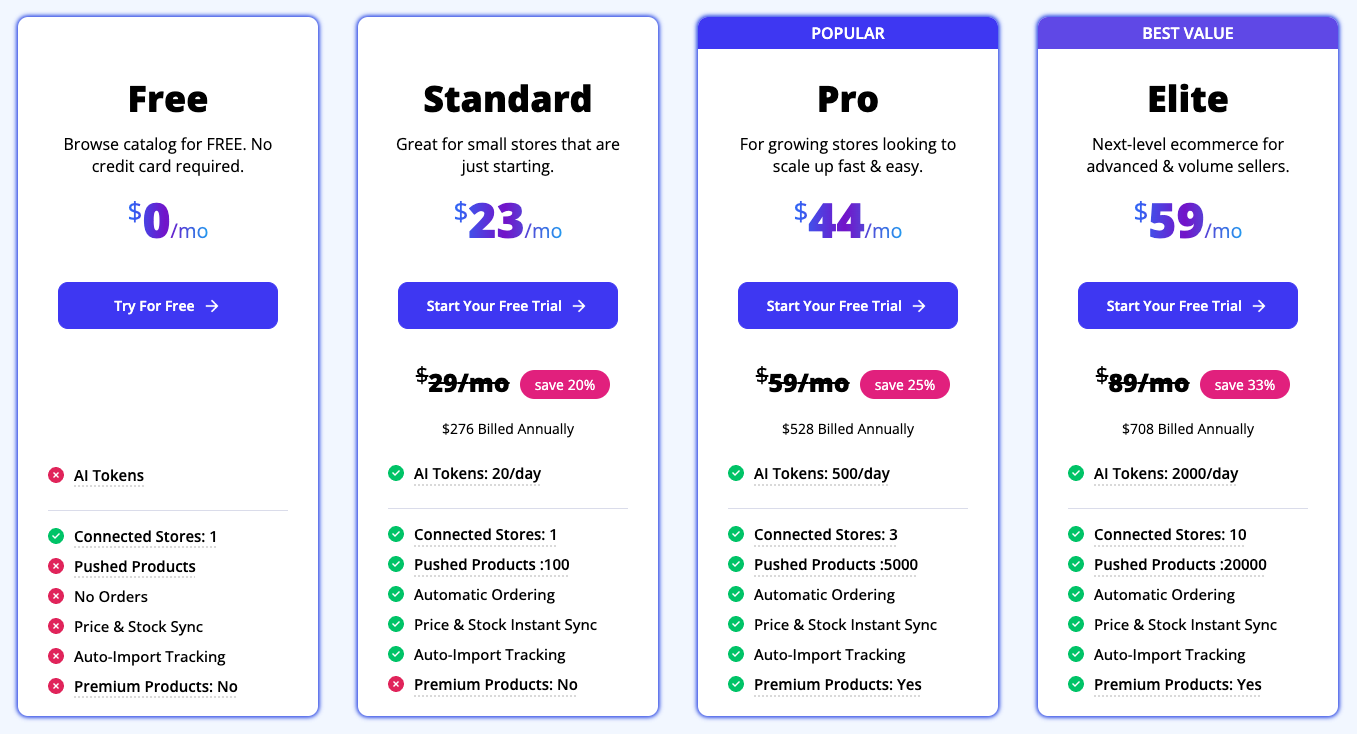Start free trial on Standard plan
The image size is (1357, 734).
tap(508, 306)
